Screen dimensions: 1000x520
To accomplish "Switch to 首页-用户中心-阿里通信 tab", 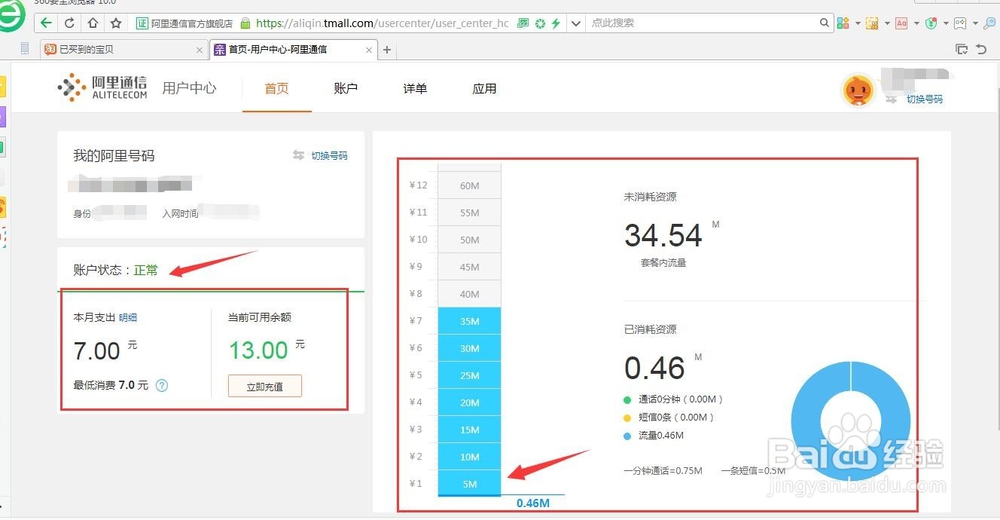I will 293,49.
